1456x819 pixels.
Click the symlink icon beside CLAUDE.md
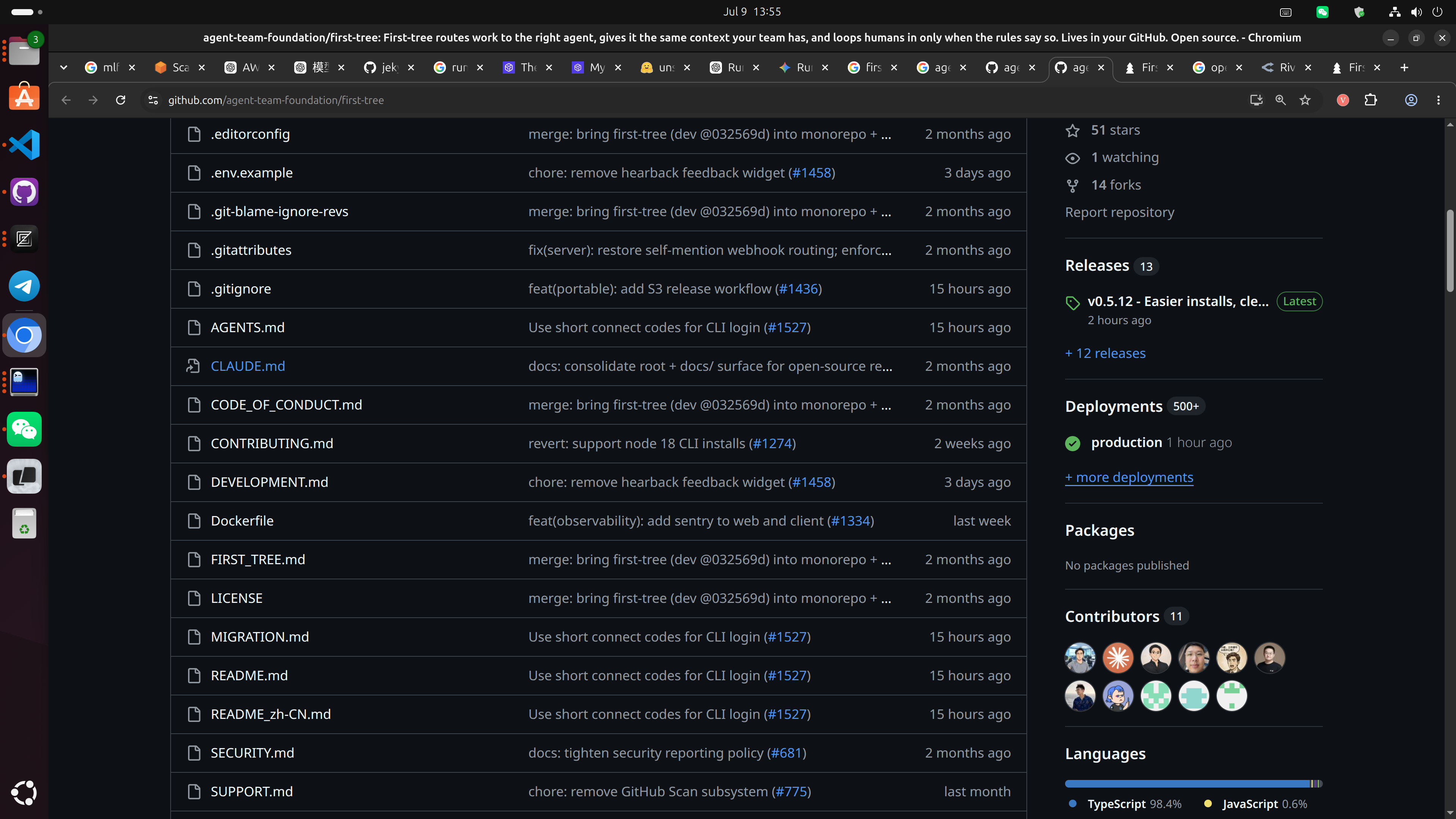click(193, 366)
